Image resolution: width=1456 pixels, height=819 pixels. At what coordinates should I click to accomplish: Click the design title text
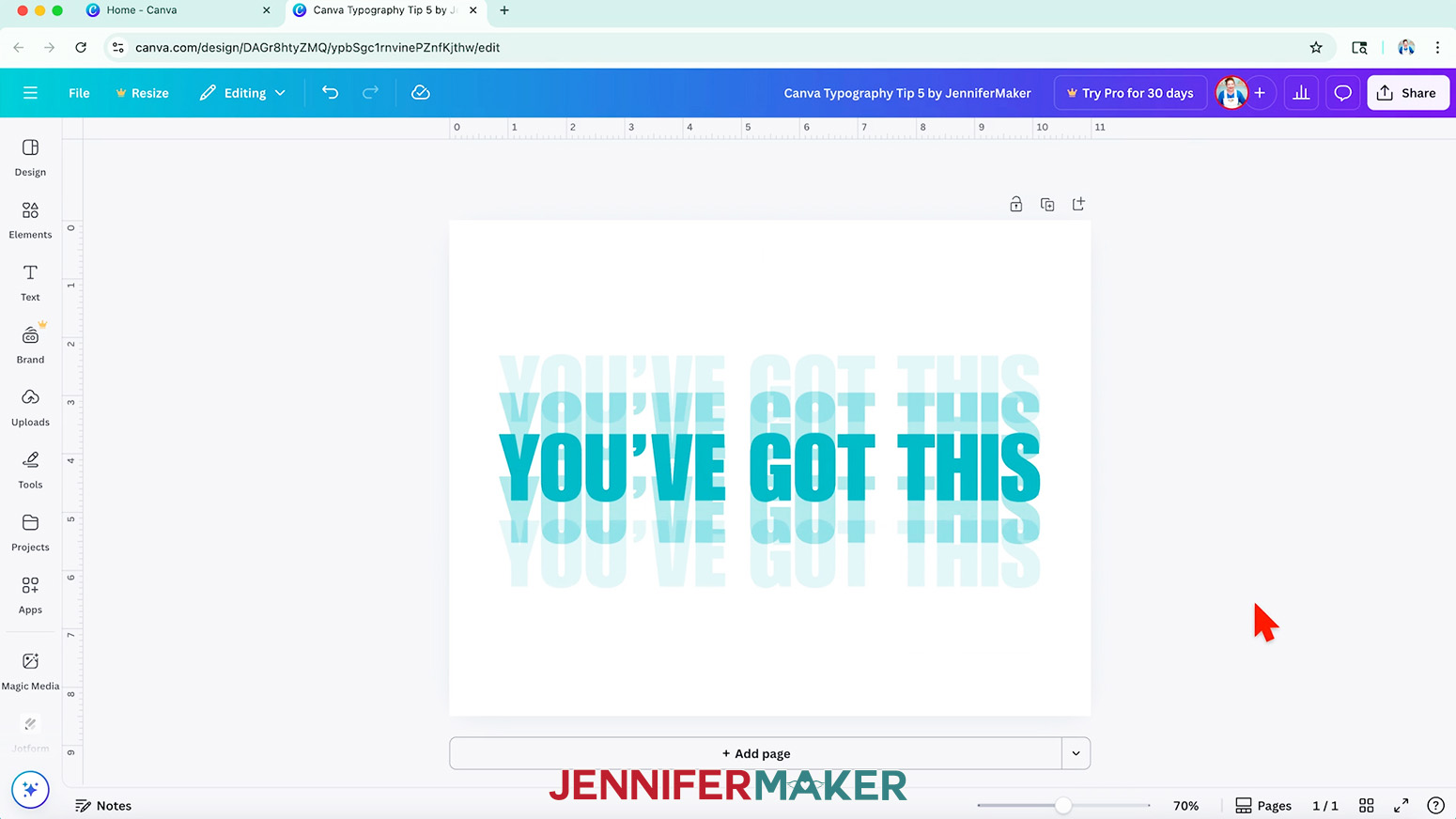[x=907, y=93]
